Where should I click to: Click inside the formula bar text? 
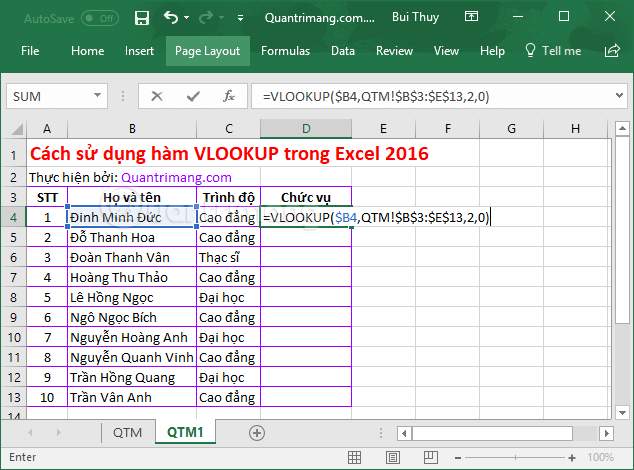(x=376, y=97)
